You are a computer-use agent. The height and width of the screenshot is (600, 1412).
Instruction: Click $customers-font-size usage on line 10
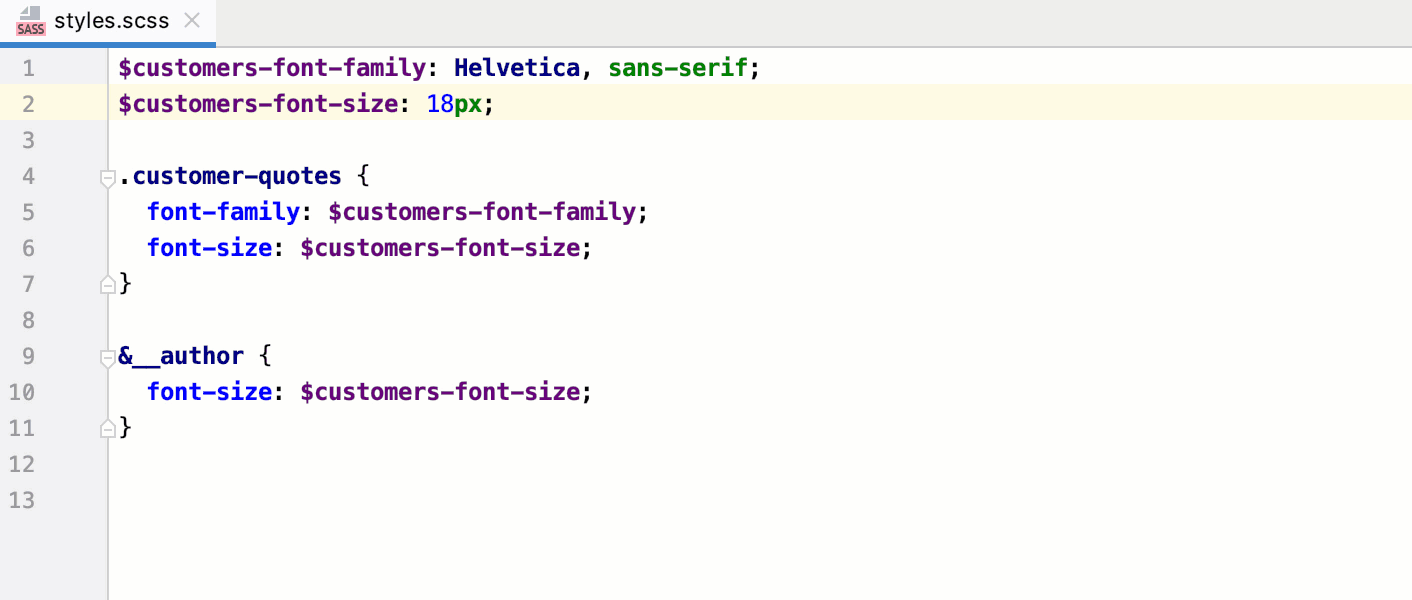442,391
